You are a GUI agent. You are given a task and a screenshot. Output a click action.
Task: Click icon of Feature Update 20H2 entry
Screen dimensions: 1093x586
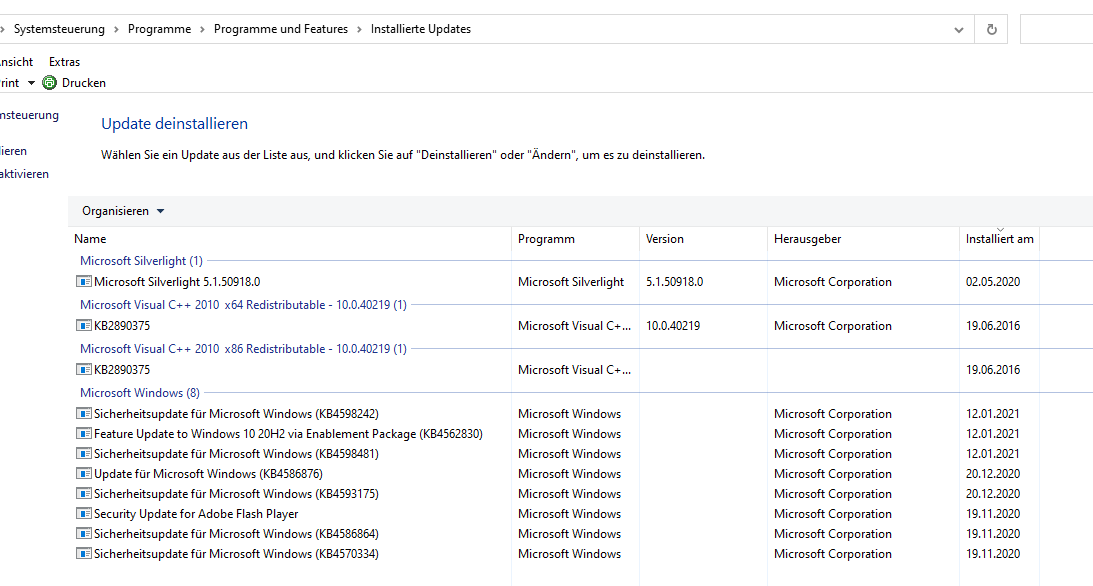[84, 434]
